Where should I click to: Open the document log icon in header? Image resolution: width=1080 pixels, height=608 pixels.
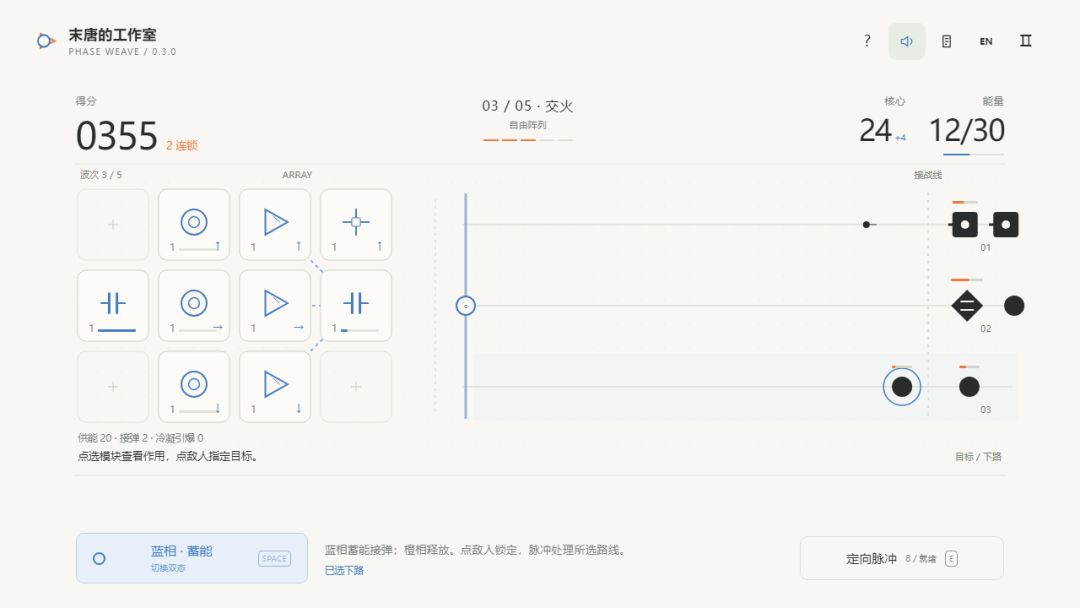(946, 41)
